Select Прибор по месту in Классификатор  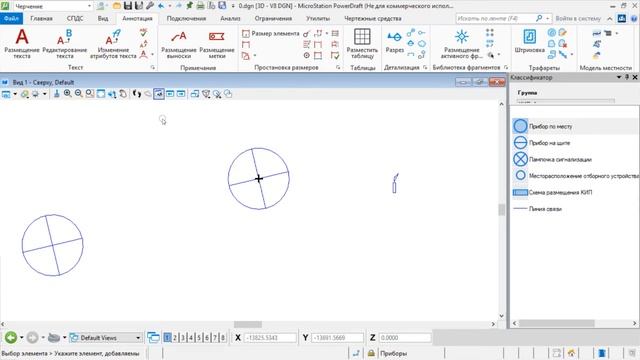575,126
